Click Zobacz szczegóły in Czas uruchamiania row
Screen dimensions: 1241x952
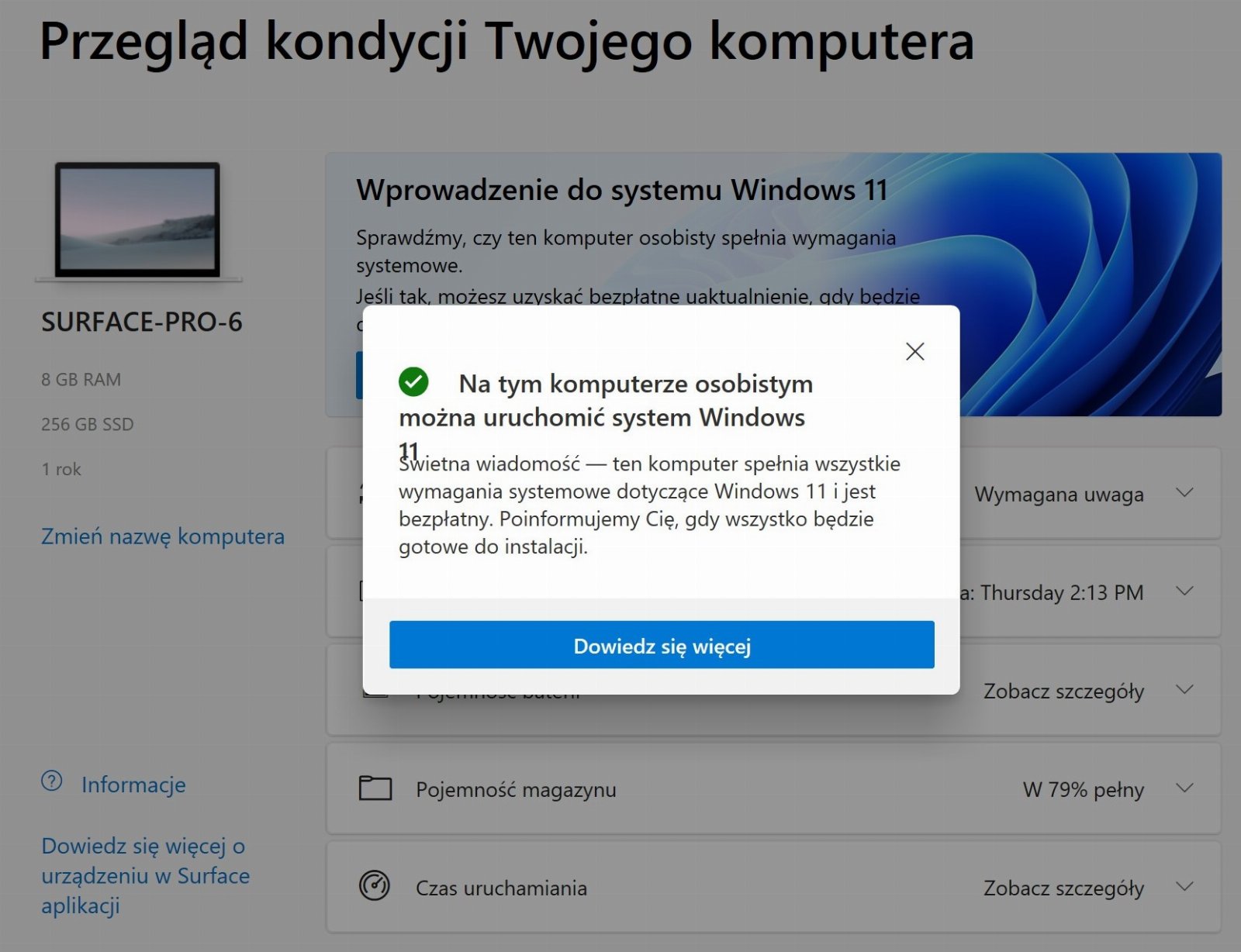point(1064,888)
